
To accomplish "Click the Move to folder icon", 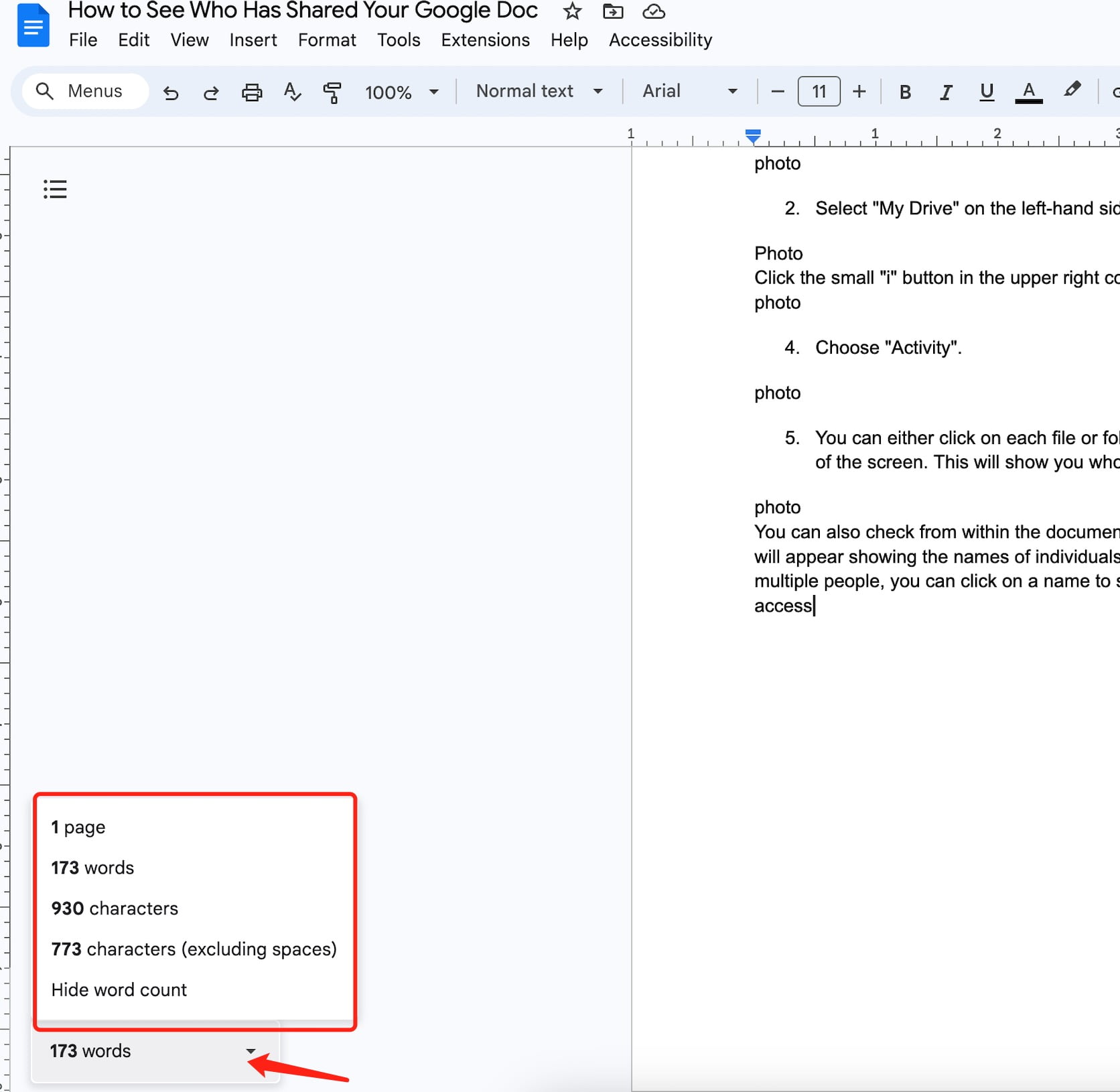I will point(613,11).
